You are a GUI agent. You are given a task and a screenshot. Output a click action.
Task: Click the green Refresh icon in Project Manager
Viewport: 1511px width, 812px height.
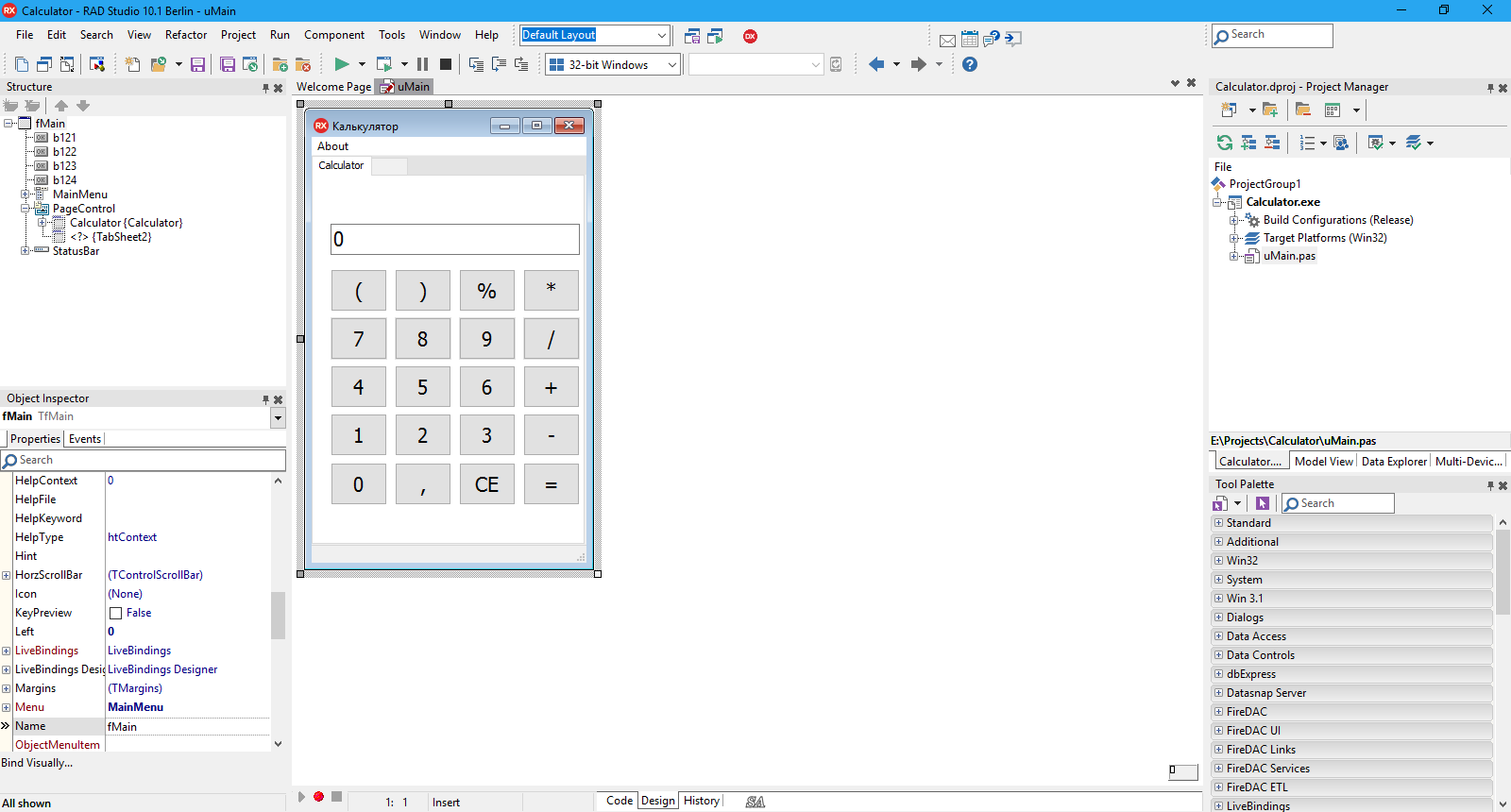(x=1225, y=143)
